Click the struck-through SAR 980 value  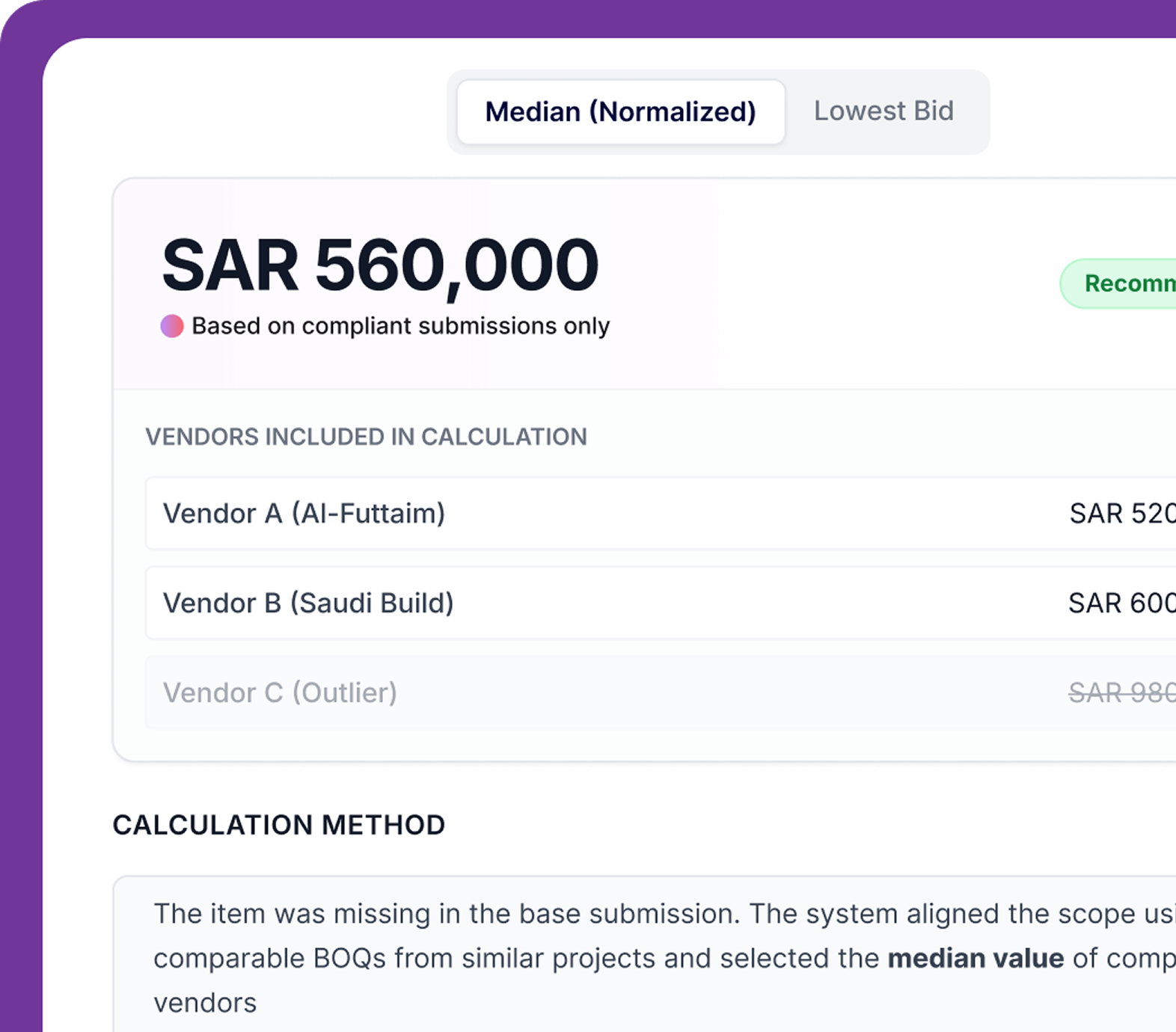pos(1122,693)
